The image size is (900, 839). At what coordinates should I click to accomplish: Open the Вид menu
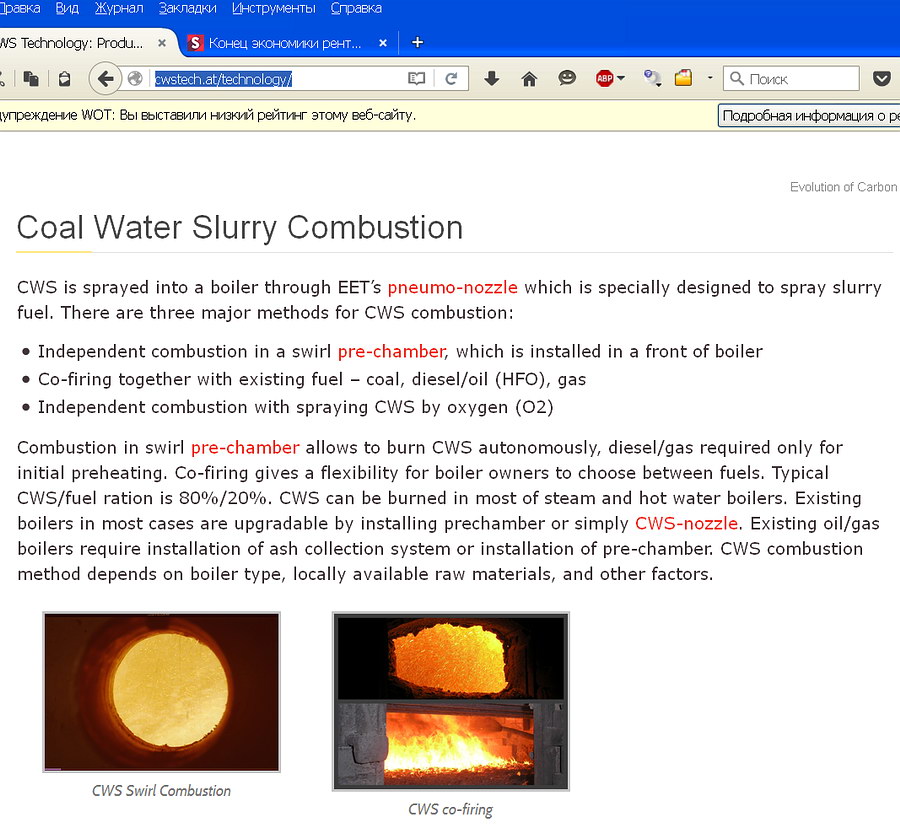pos(67,8)
